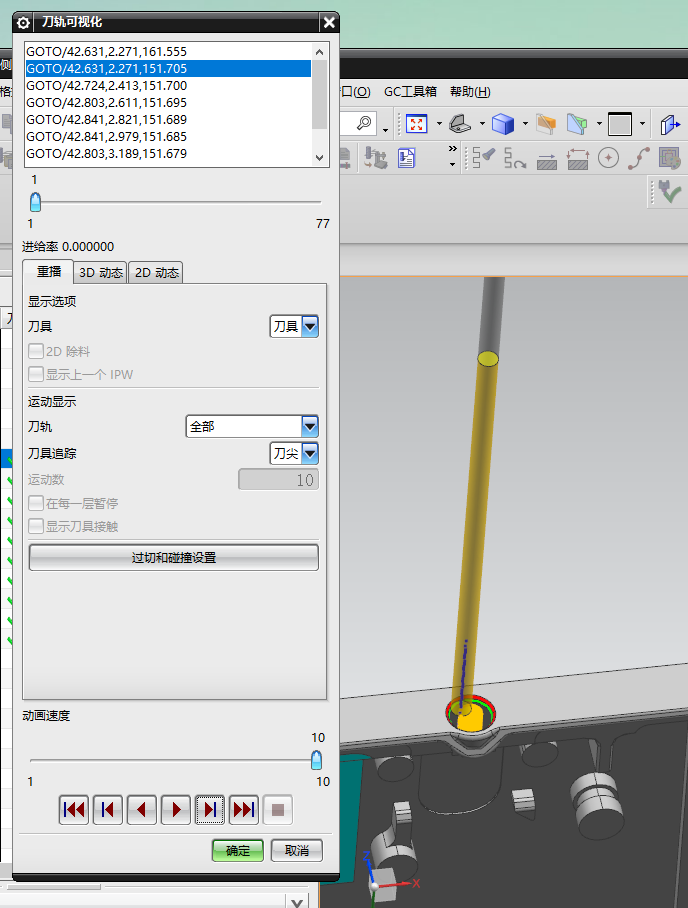Toggle the 显示刀具接触 checkbox
The height and width of the screenshot is (908, 688).
click(36, 526)
